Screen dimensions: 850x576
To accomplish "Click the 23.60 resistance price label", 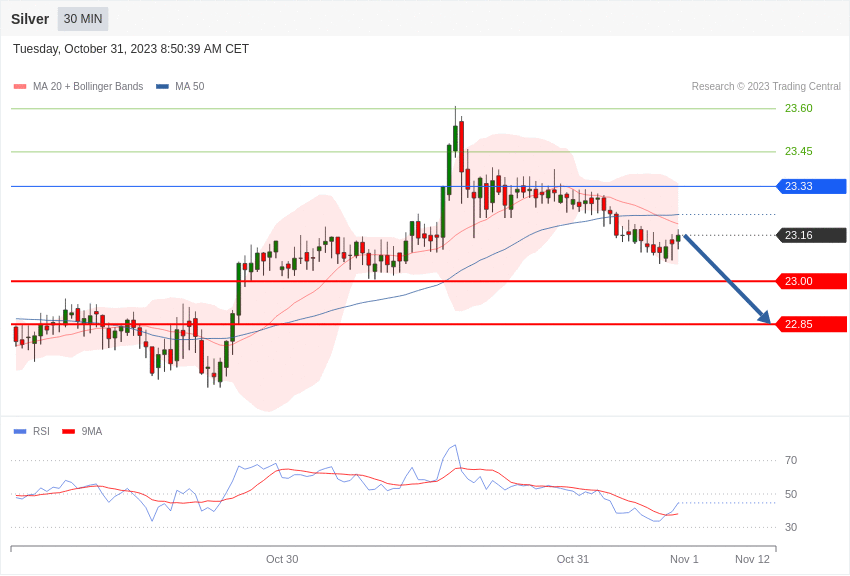I will point(799,108).
